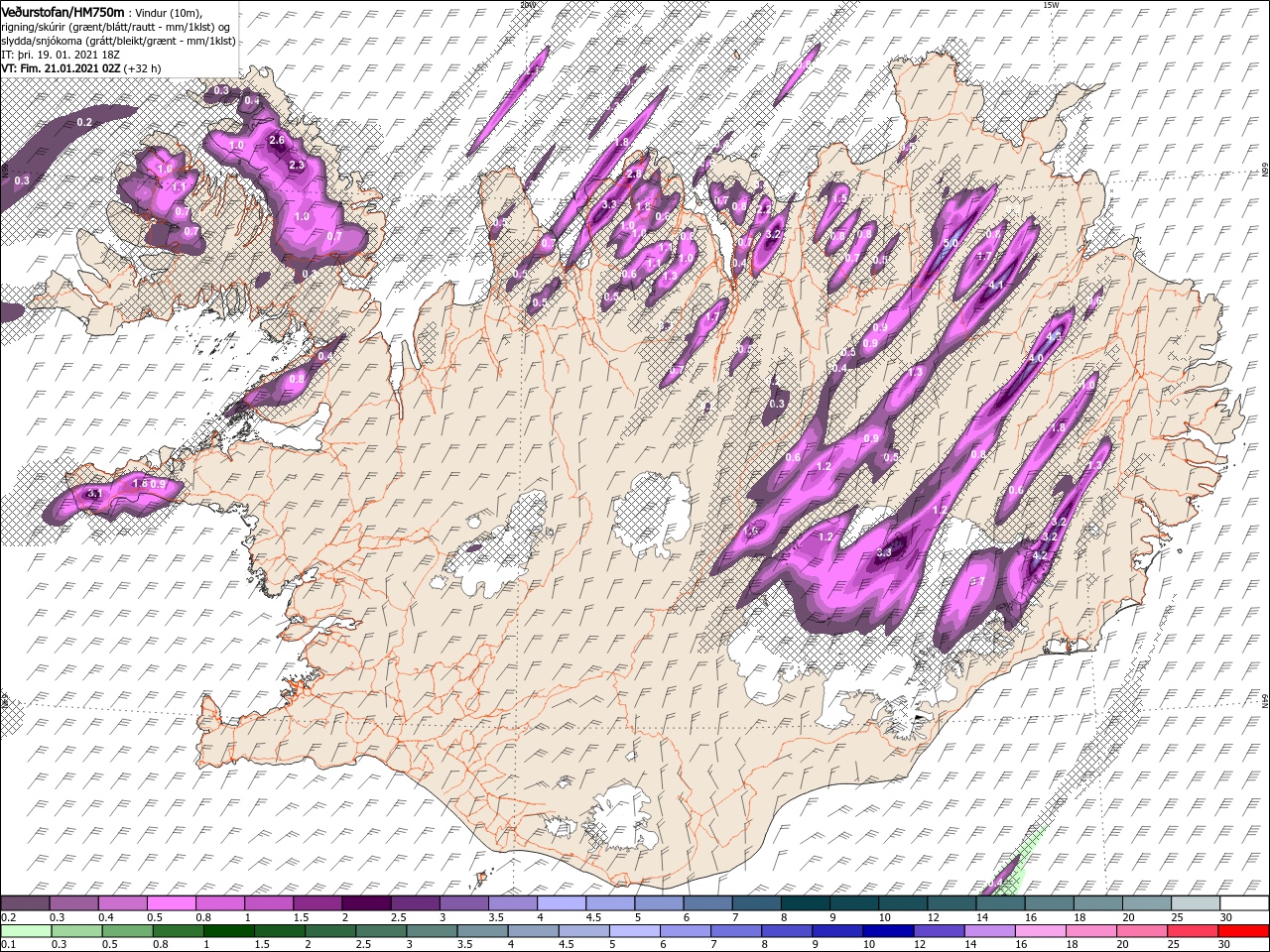
Task: Click the '0.2' label on top legend row
Action: point(8,917)
